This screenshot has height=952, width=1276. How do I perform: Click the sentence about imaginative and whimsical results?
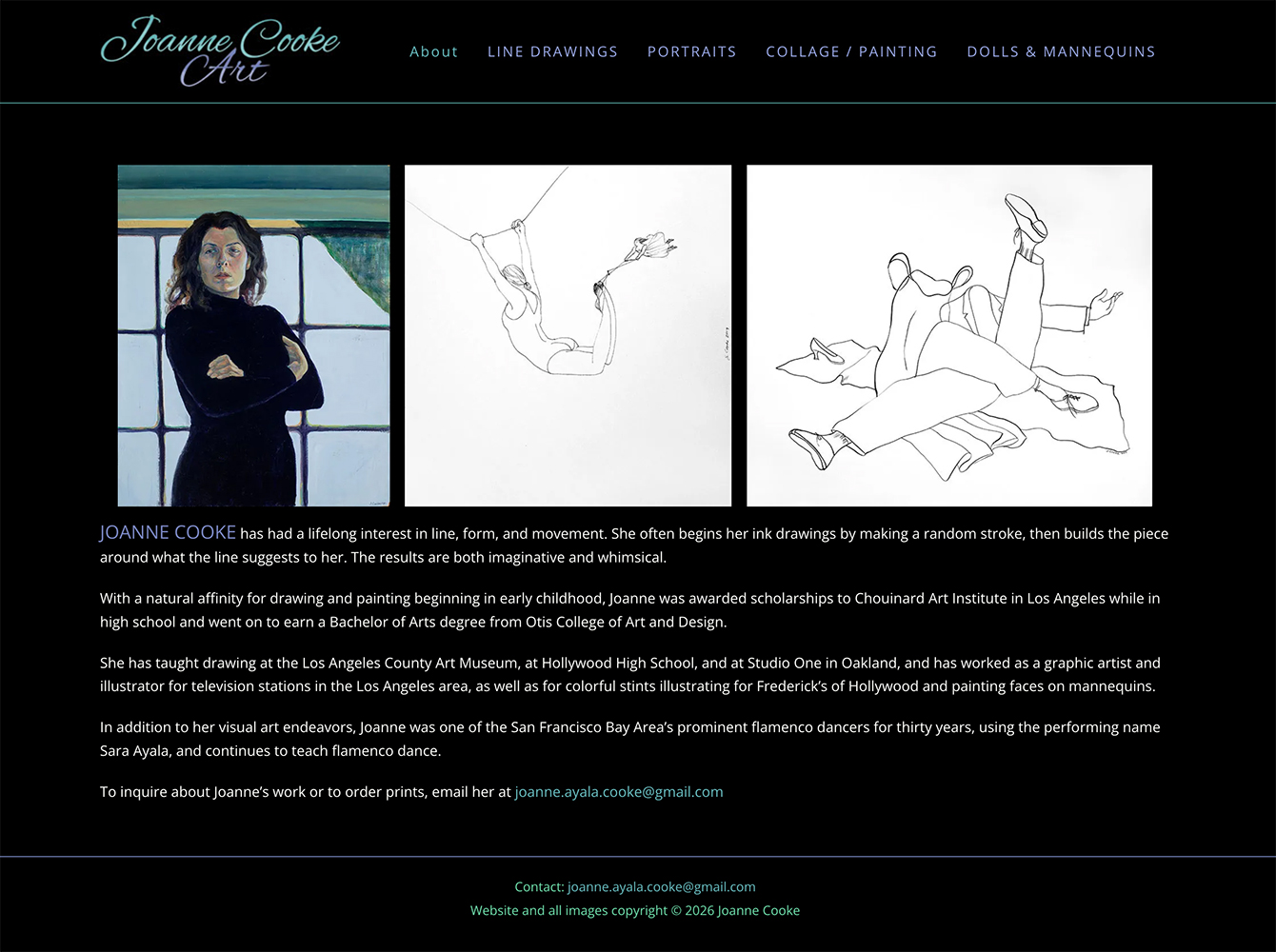click(x=508, y=557)
